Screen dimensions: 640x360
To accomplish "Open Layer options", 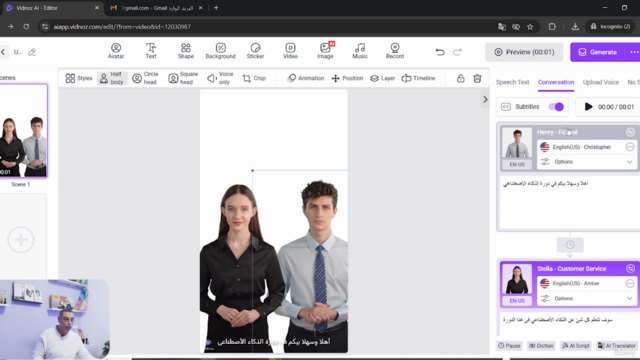I will tap(382, 78).
